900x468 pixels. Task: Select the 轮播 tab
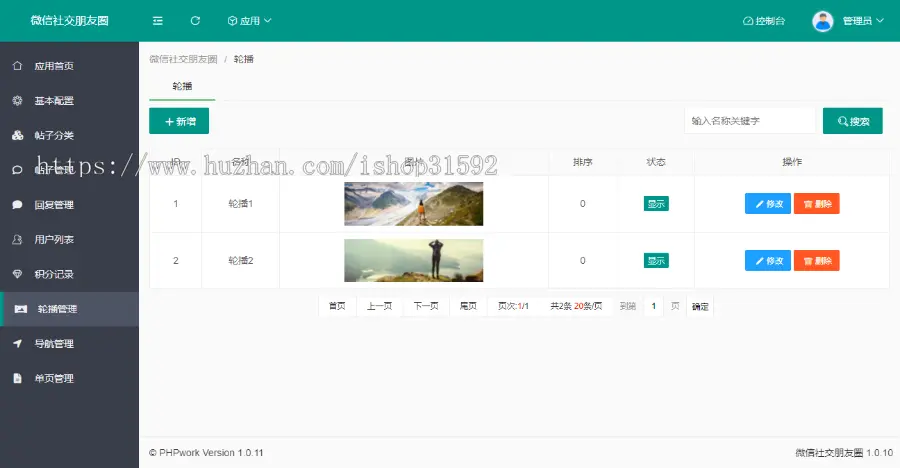click(182, 86)
